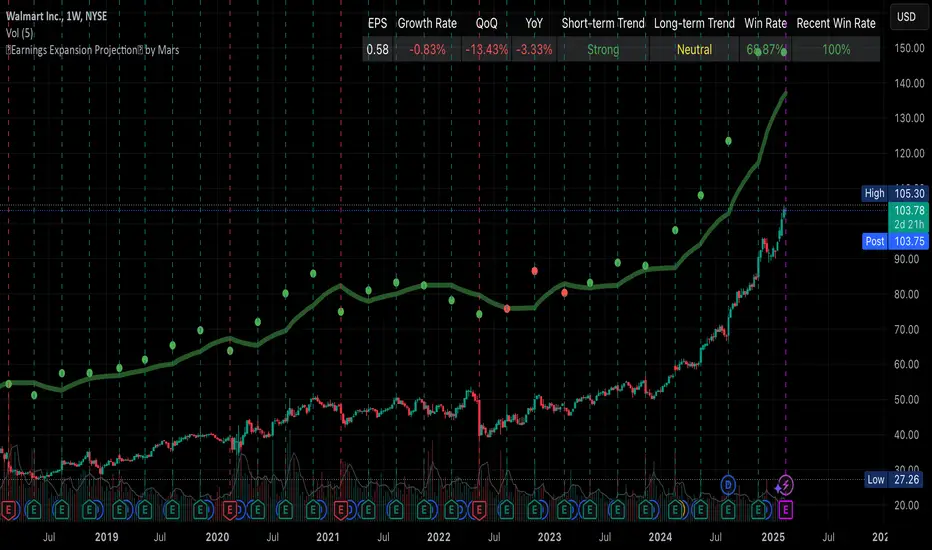Click the Growth Rate column header
The height and width of the screenshot is (550, 932).
tap(427, 23)
